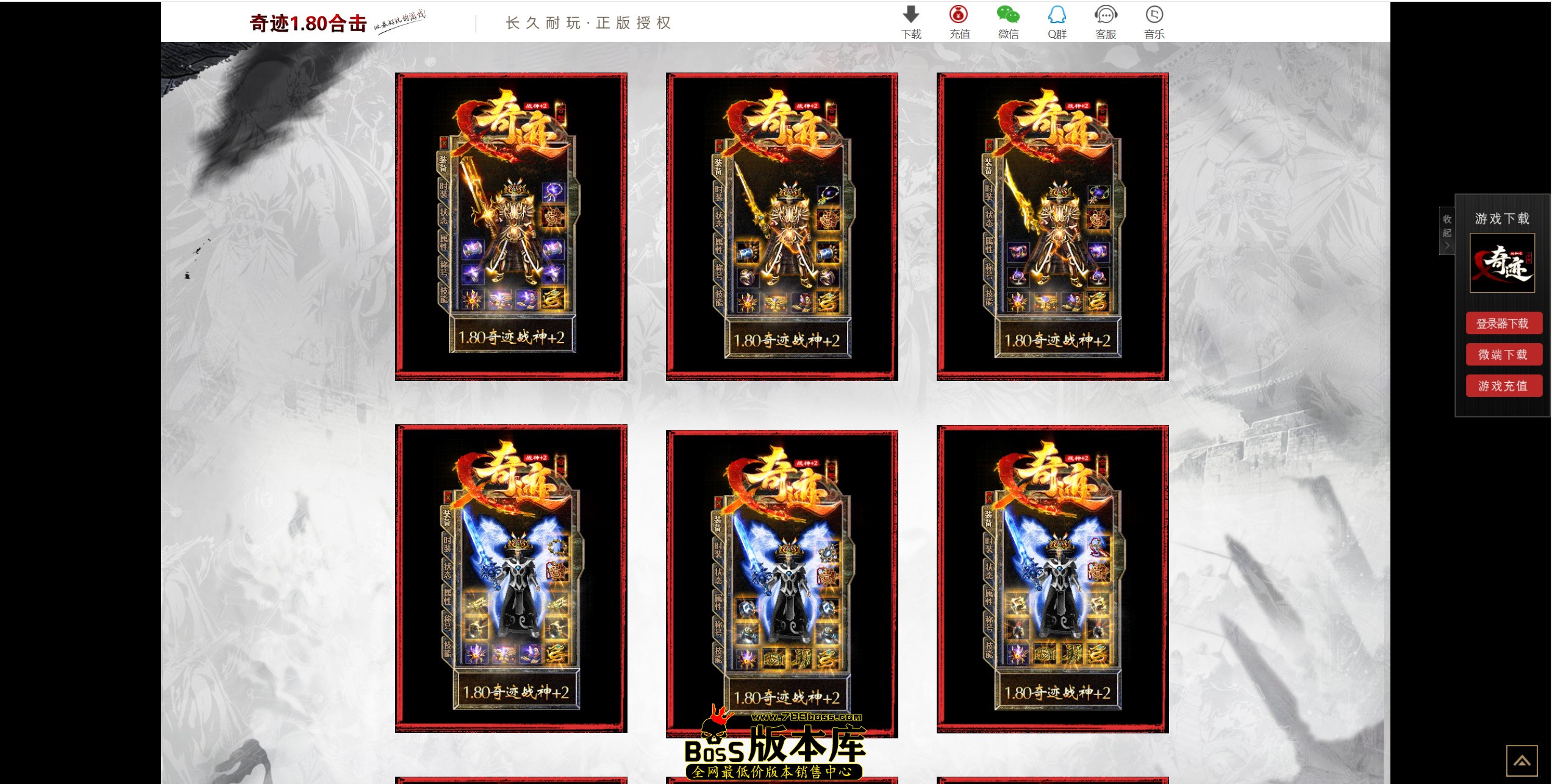Open the red recharge (充值) icon
Image resolution: width=1552 pixels, height=784 pixels.
point(959,14)
